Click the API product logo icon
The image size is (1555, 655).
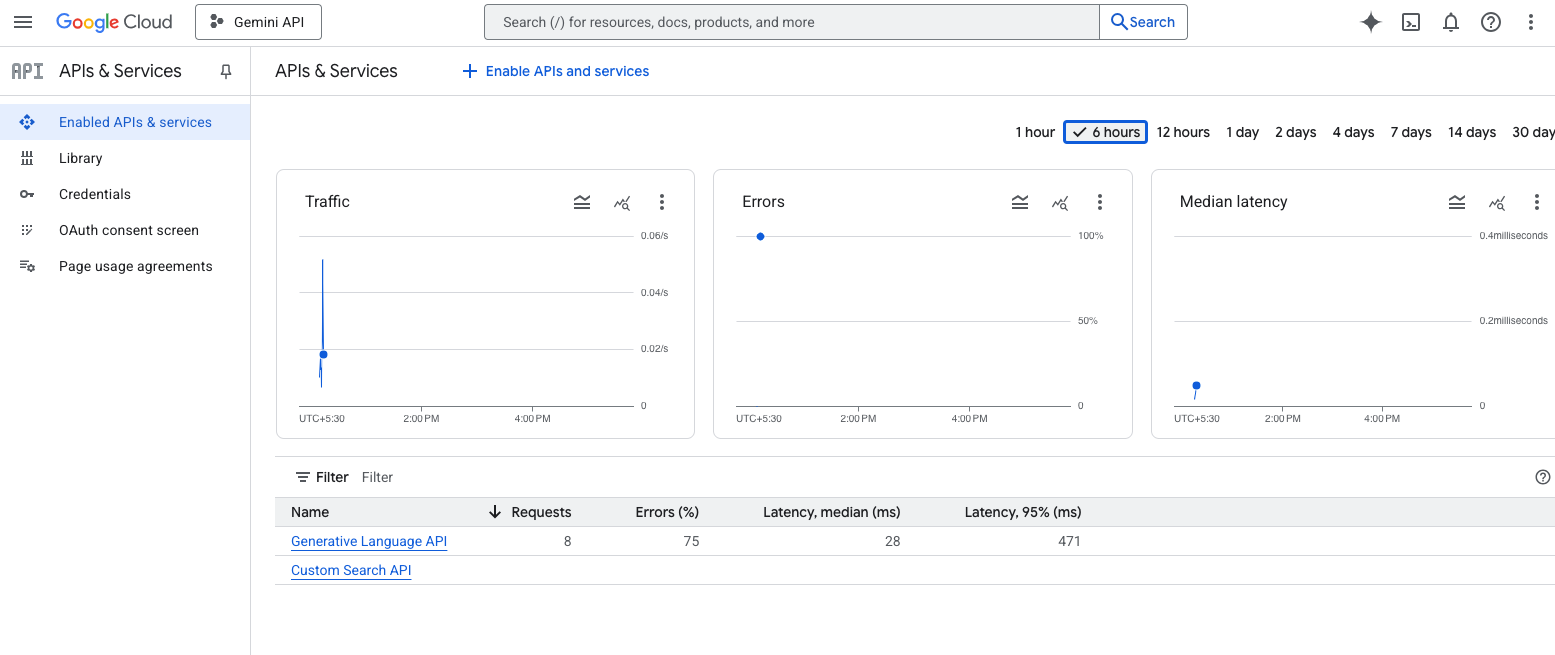(x=27, y=71)
